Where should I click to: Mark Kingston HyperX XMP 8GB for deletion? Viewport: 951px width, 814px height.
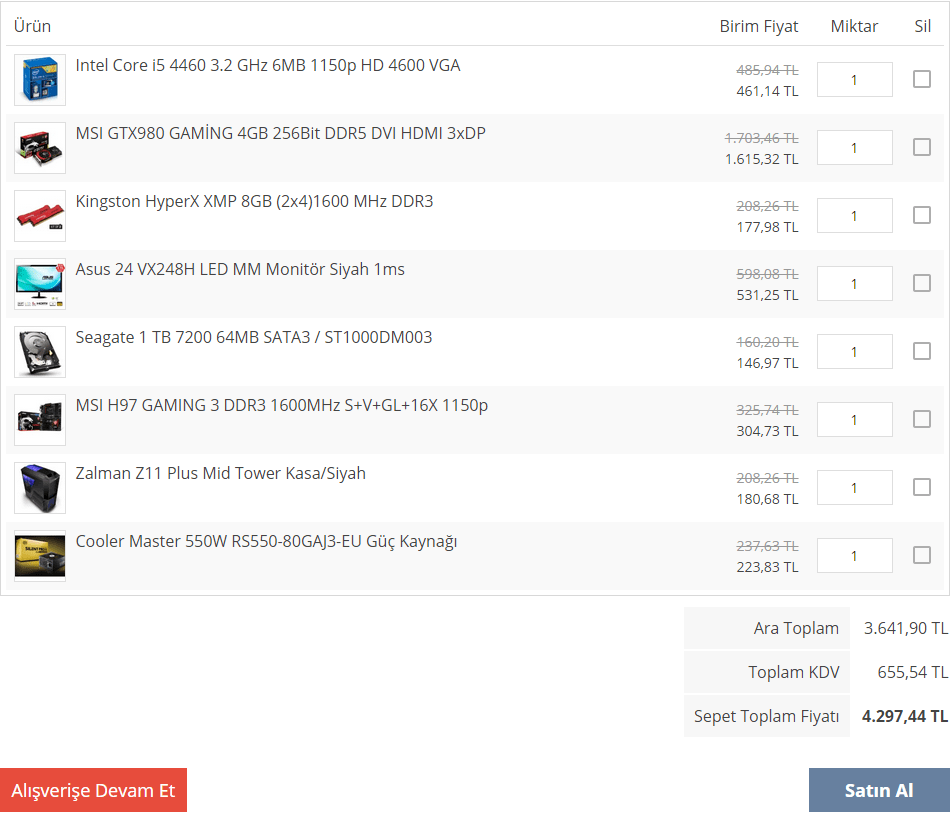(x=922, y=215)
